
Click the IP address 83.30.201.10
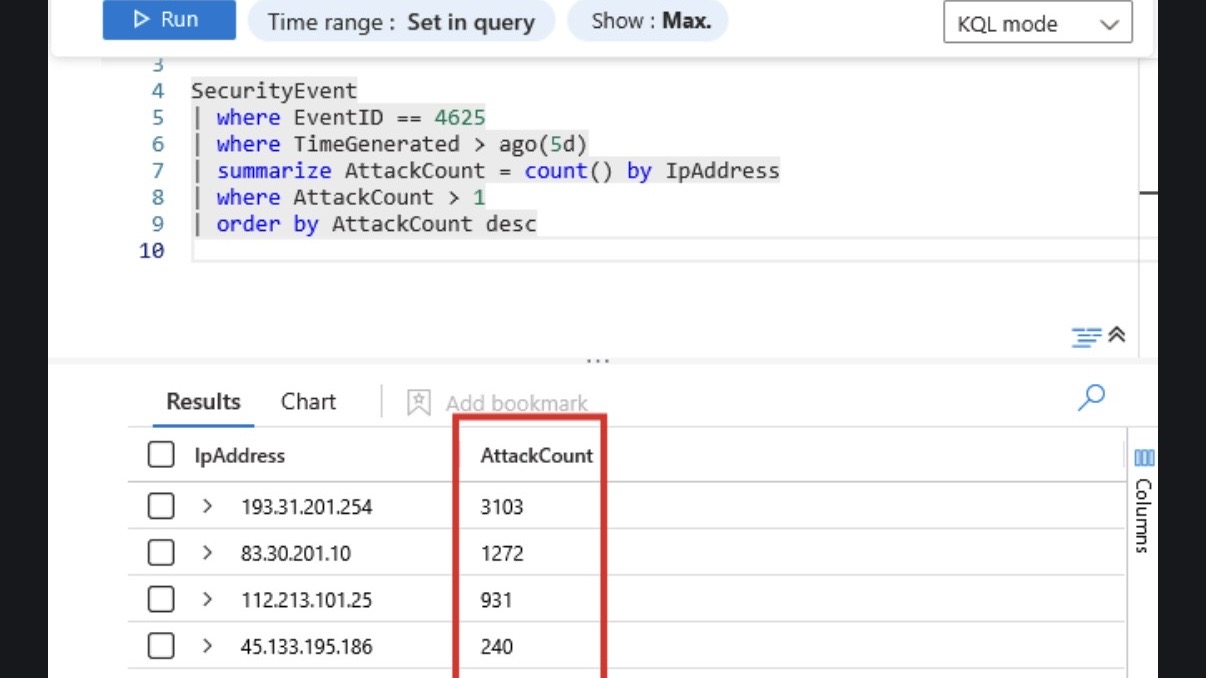coord(296,553)
